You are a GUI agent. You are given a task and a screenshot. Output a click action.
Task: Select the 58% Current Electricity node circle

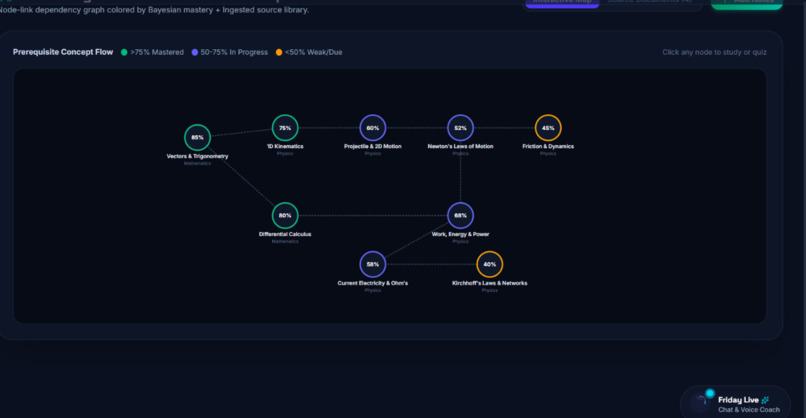pyautogui.click(x=373, y=264)
